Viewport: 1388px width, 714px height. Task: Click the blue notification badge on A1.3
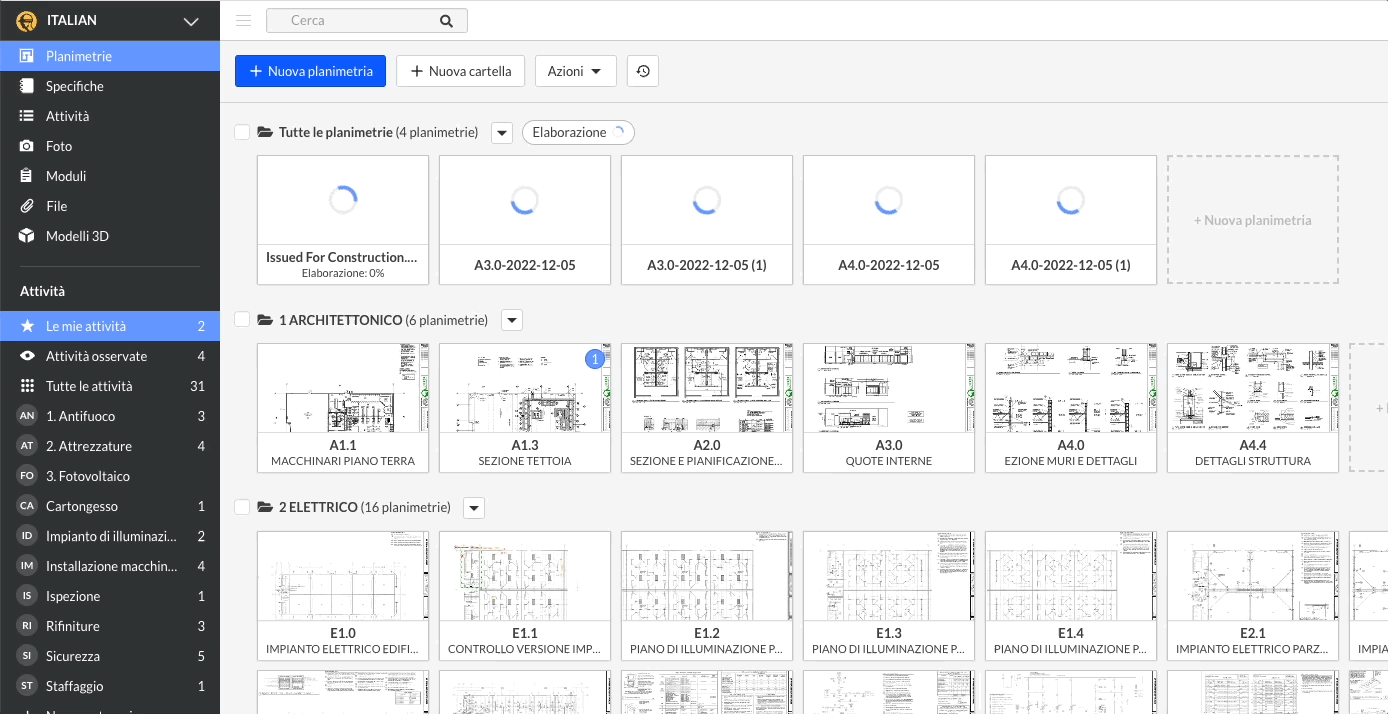[595, 359]
